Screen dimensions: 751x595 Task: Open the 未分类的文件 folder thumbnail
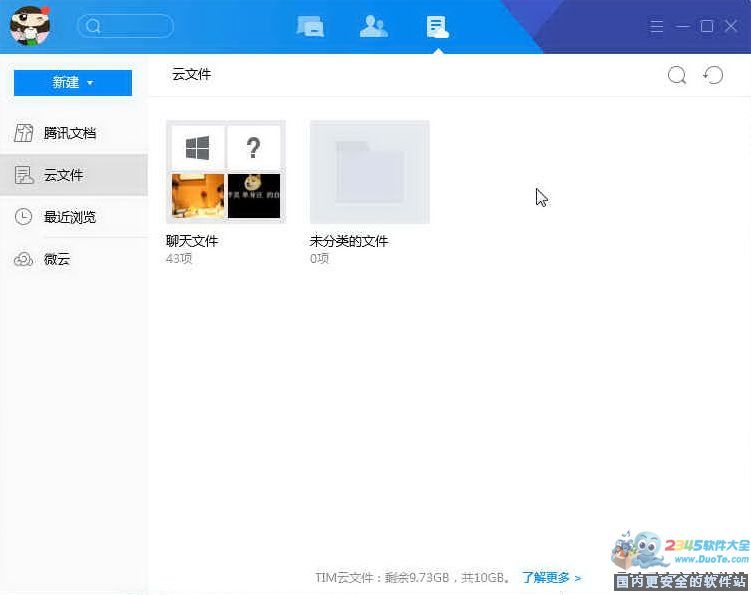[370, 172]
